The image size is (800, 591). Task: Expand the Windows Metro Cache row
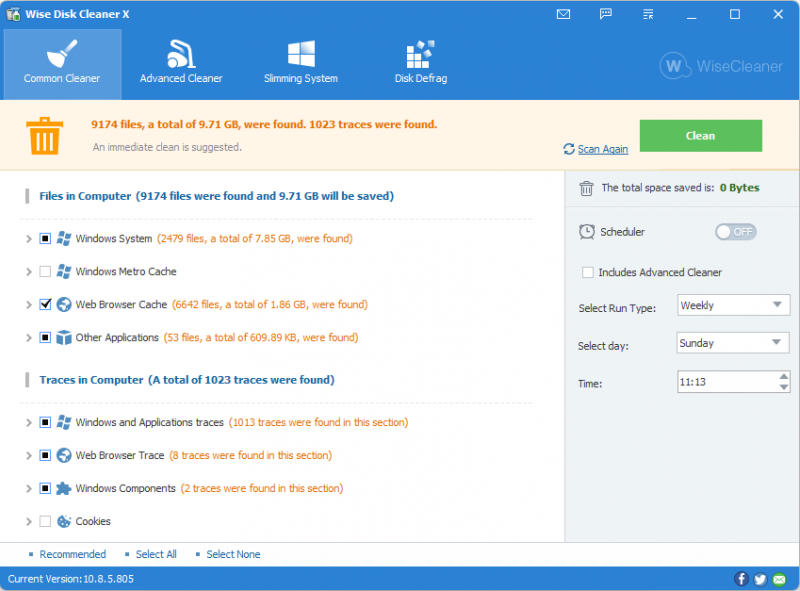(29, 272)
